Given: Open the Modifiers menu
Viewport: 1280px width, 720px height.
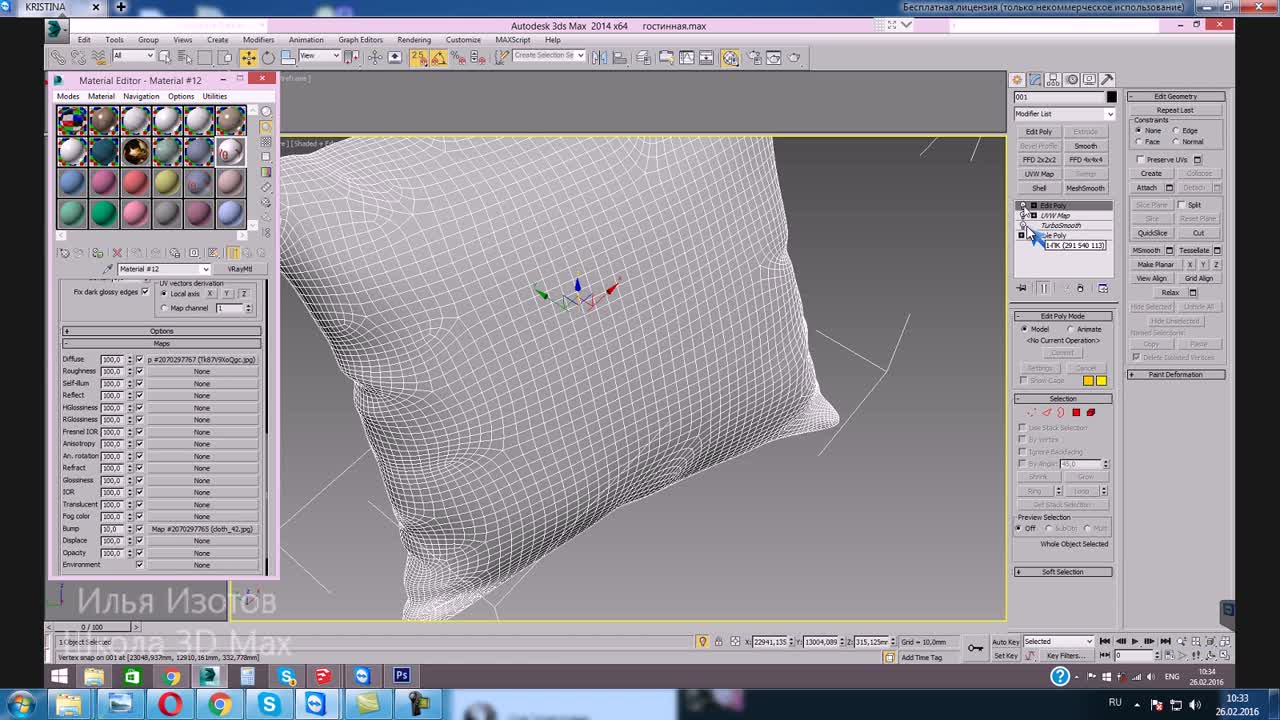Looking at the screenshot, I should (258, 40).
